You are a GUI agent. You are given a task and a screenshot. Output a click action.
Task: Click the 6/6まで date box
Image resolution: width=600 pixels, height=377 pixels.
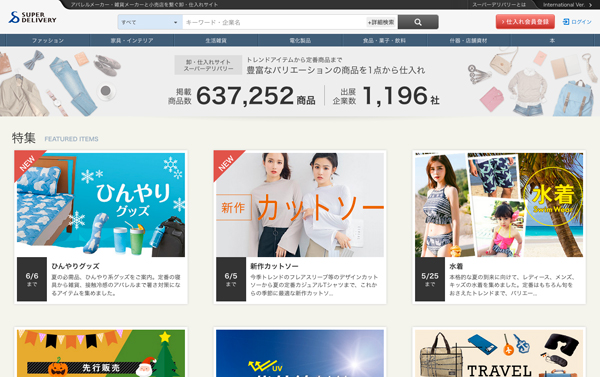[x=32, y=279]
